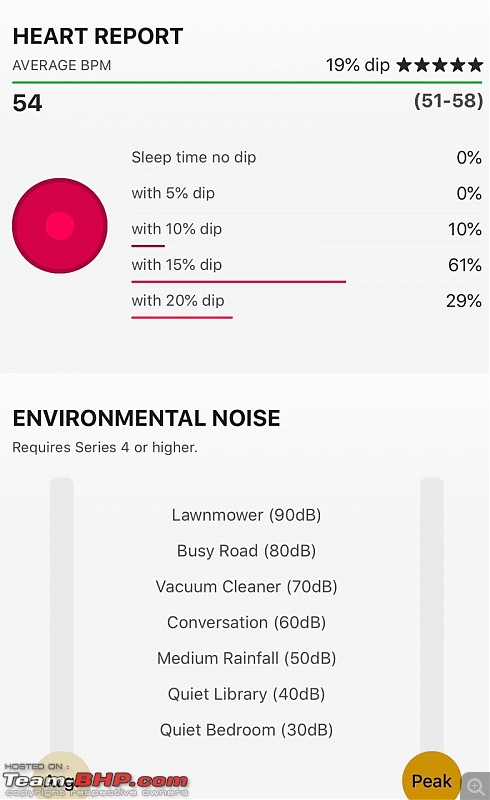Image resolution: width=490 pixels, height=800 pixels.
Task: Tap the 'Sleep time no dip' row
Action: click(x=306, y=157)
